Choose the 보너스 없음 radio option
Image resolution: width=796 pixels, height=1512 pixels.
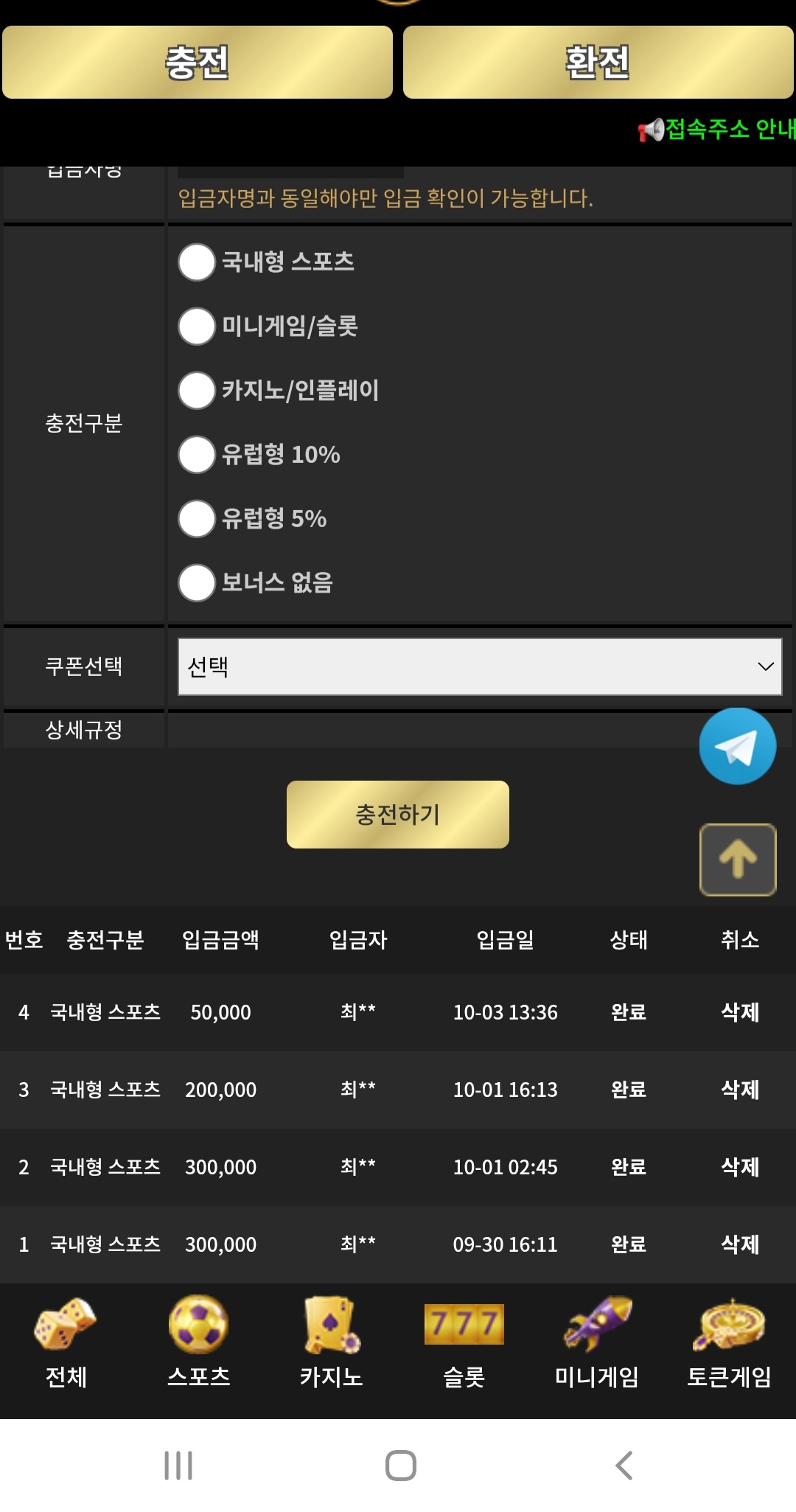pos(197,583)
